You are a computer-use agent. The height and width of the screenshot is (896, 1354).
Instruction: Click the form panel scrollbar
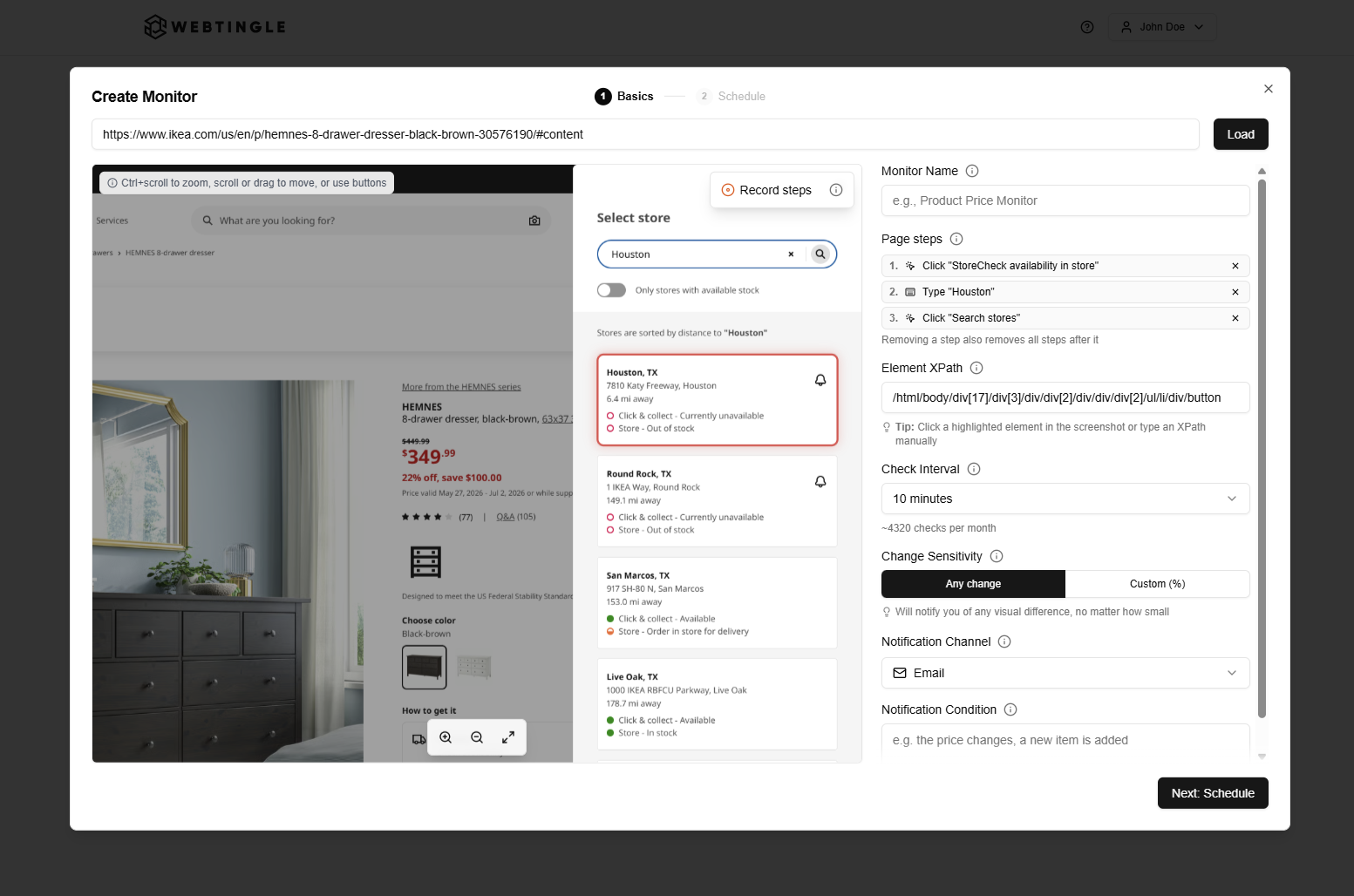click(1262, 449)
